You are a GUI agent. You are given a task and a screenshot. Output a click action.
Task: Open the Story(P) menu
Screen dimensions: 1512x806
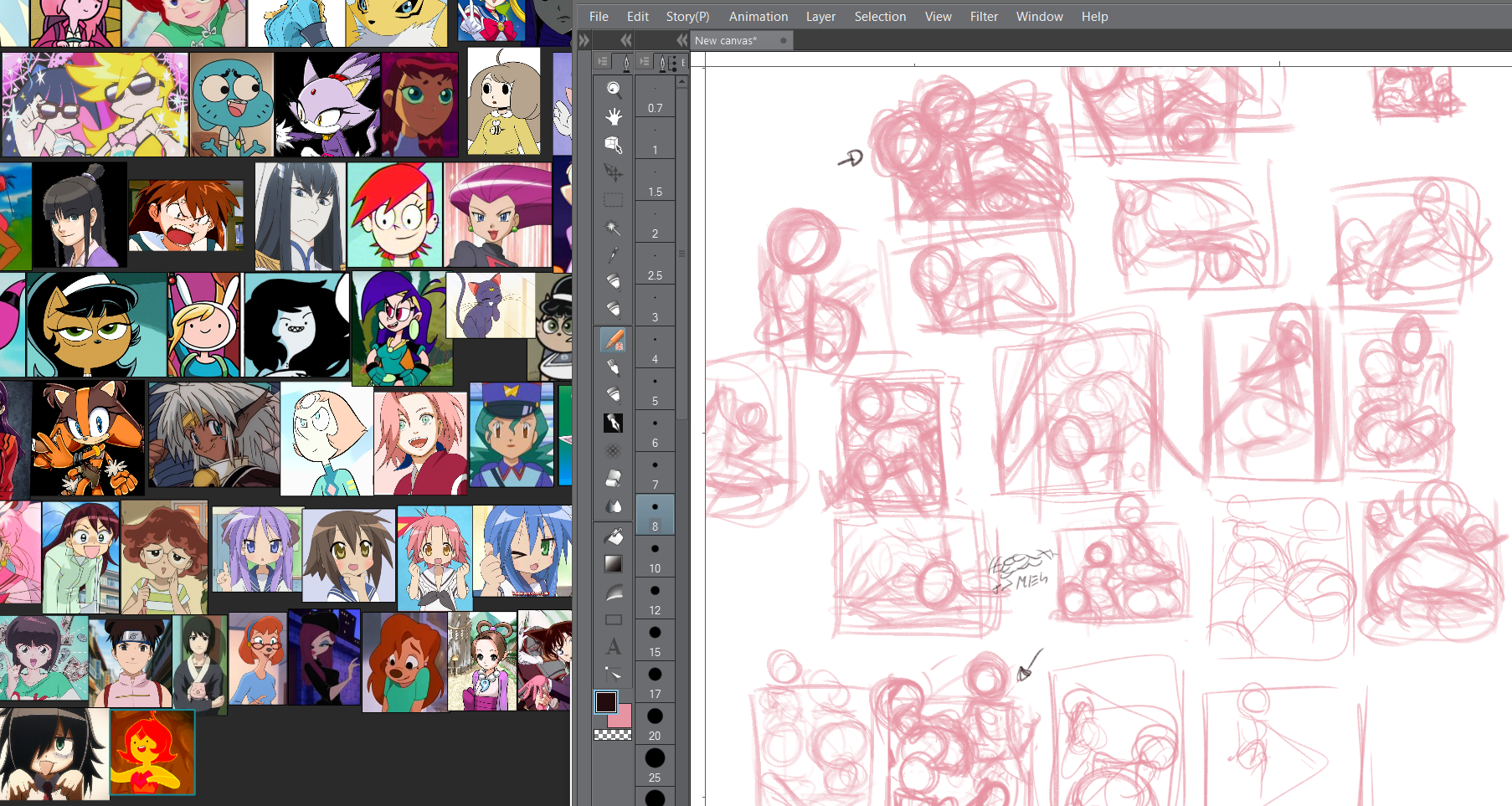pyautogui.click(x=687, y=16)
